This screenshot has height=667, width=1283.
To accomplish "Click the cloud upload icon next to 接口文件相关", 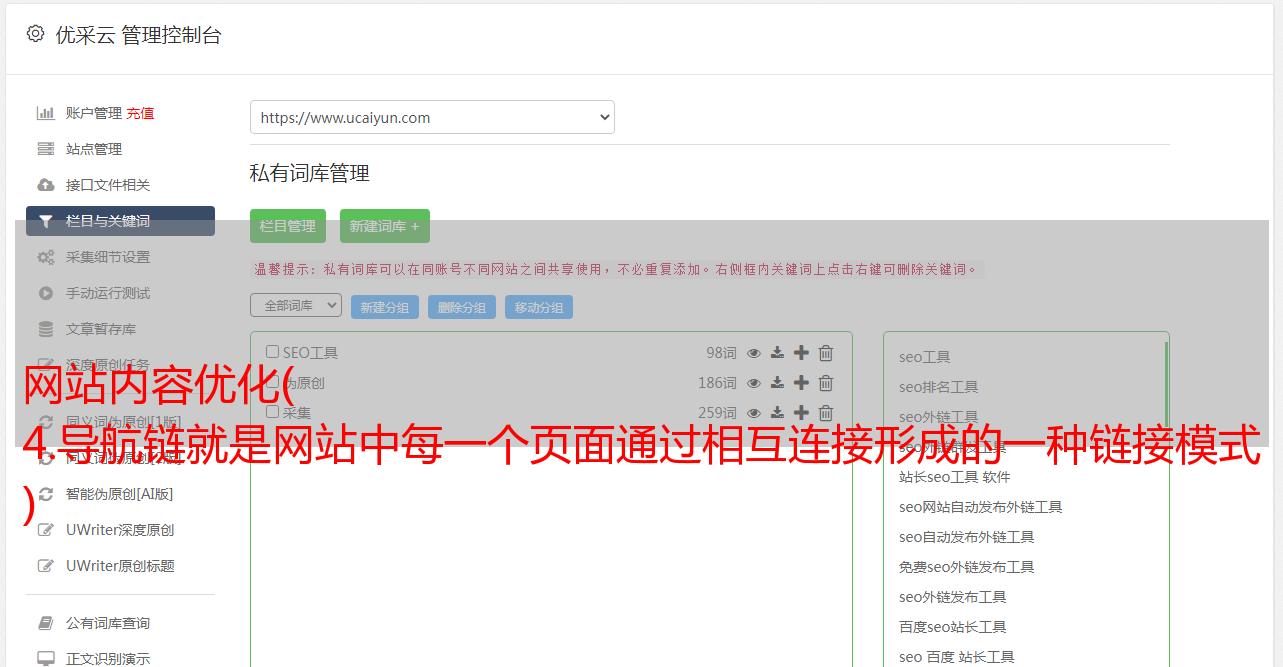I will 45,185.
